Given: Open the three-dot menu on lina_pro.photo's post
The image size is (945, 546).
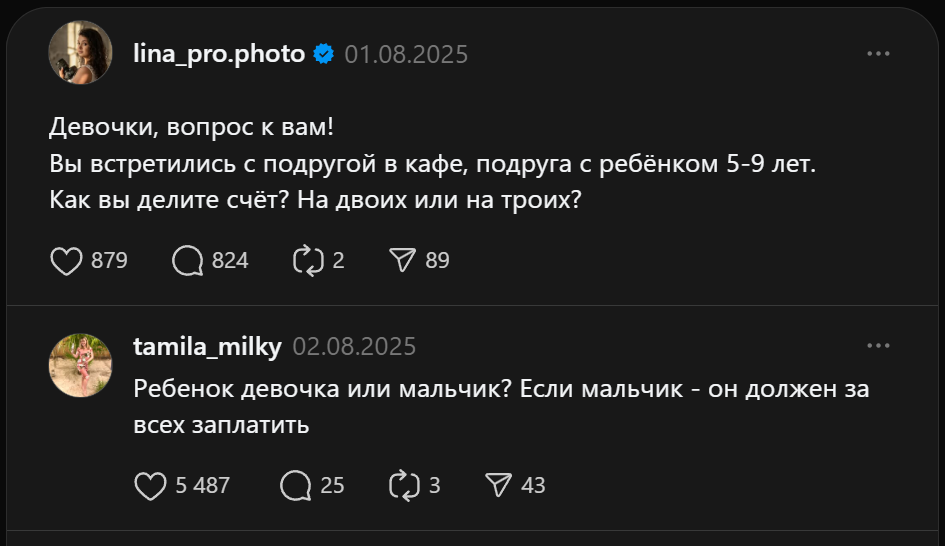Looking at the screenshot, I should point(878,54).
